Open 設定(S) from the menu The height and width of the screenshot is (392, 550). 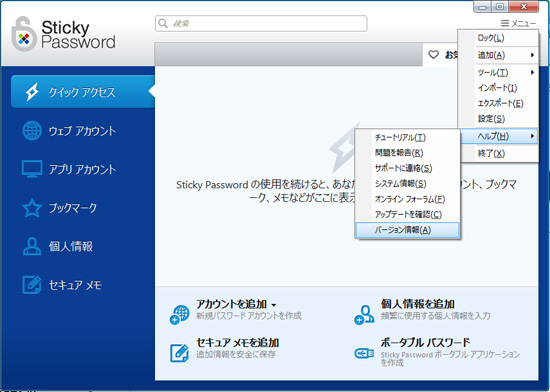click(498, 119)
